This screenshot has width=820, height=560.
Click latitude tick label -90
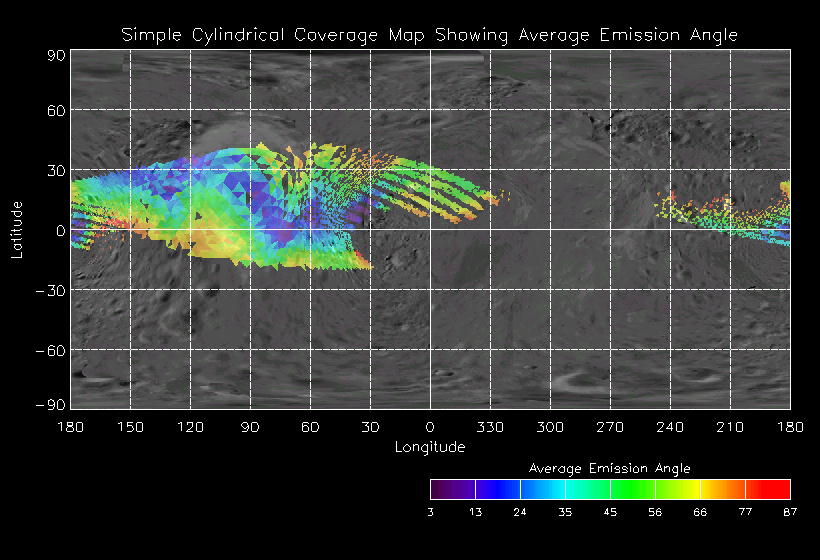51,405
